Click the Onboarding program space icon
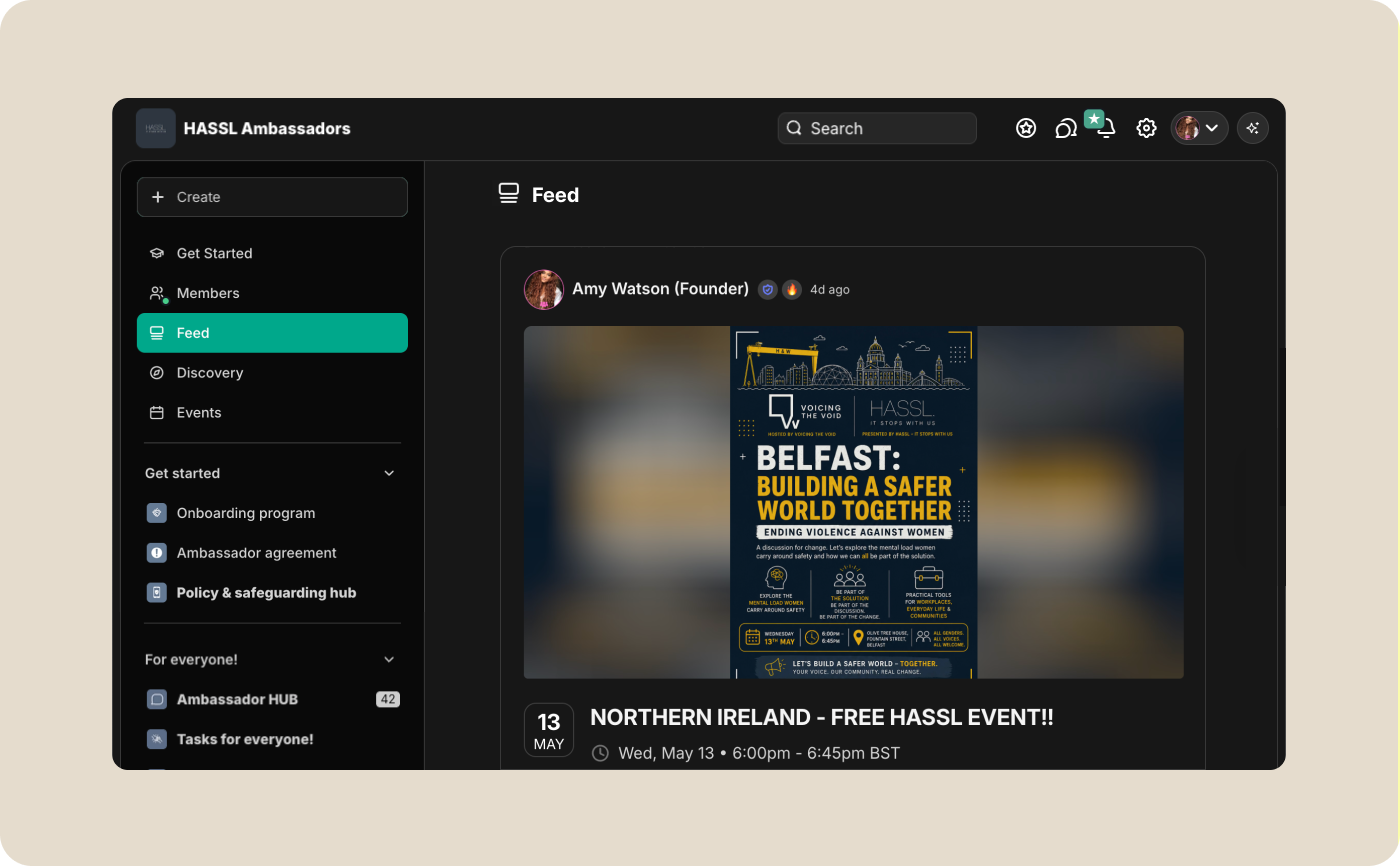Screen dimensions: 1400x866 [156, 513]
